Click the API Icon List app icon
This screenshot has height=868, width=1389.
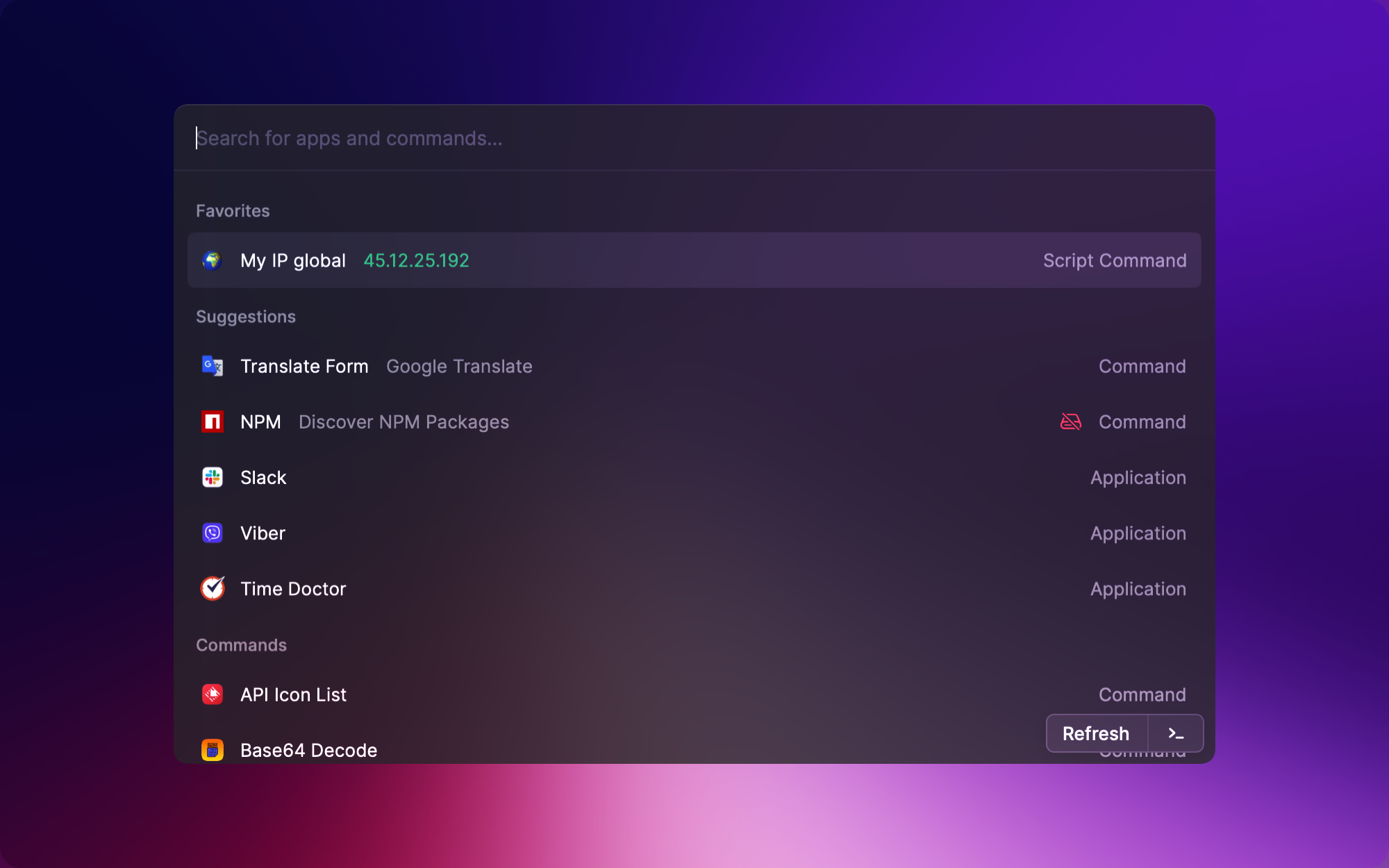coord(213,694)
